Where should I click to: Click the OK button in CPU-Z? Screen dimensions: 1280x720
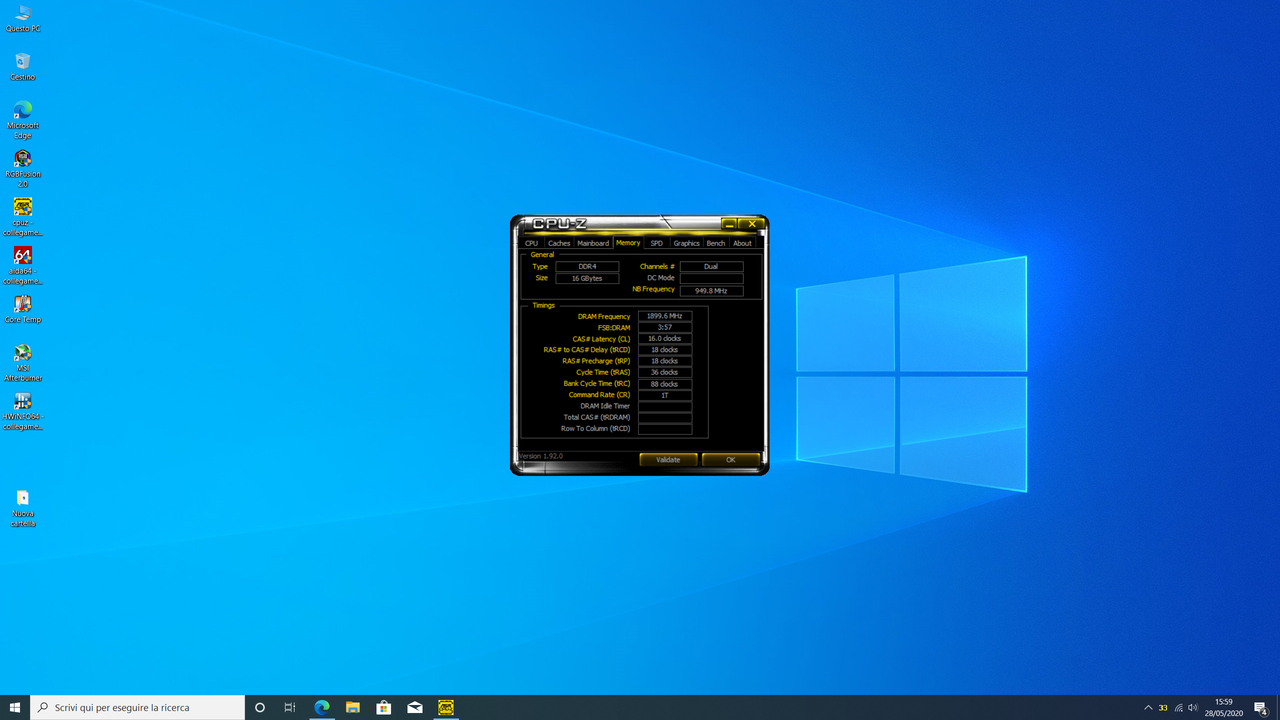coord(730,459)
